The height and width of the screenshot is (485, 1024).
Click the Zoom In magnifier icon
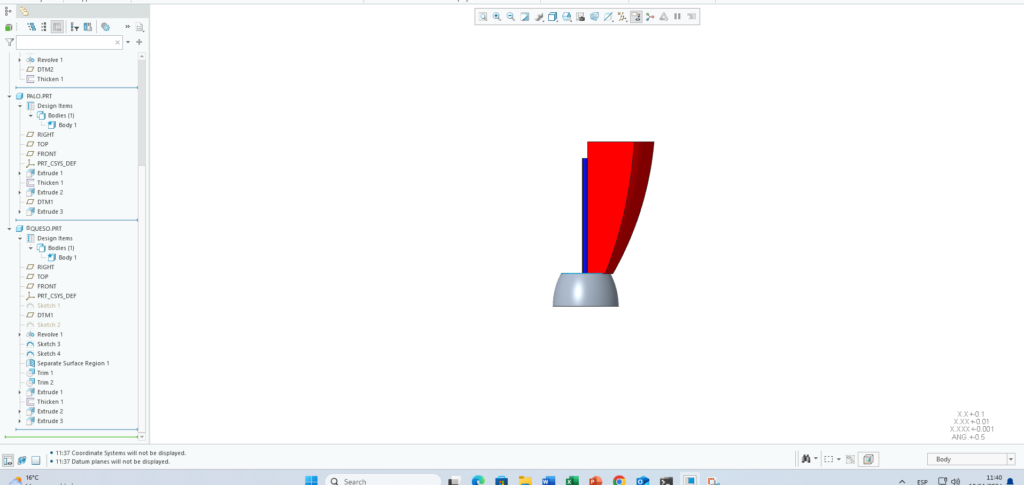tap(496, 16)
